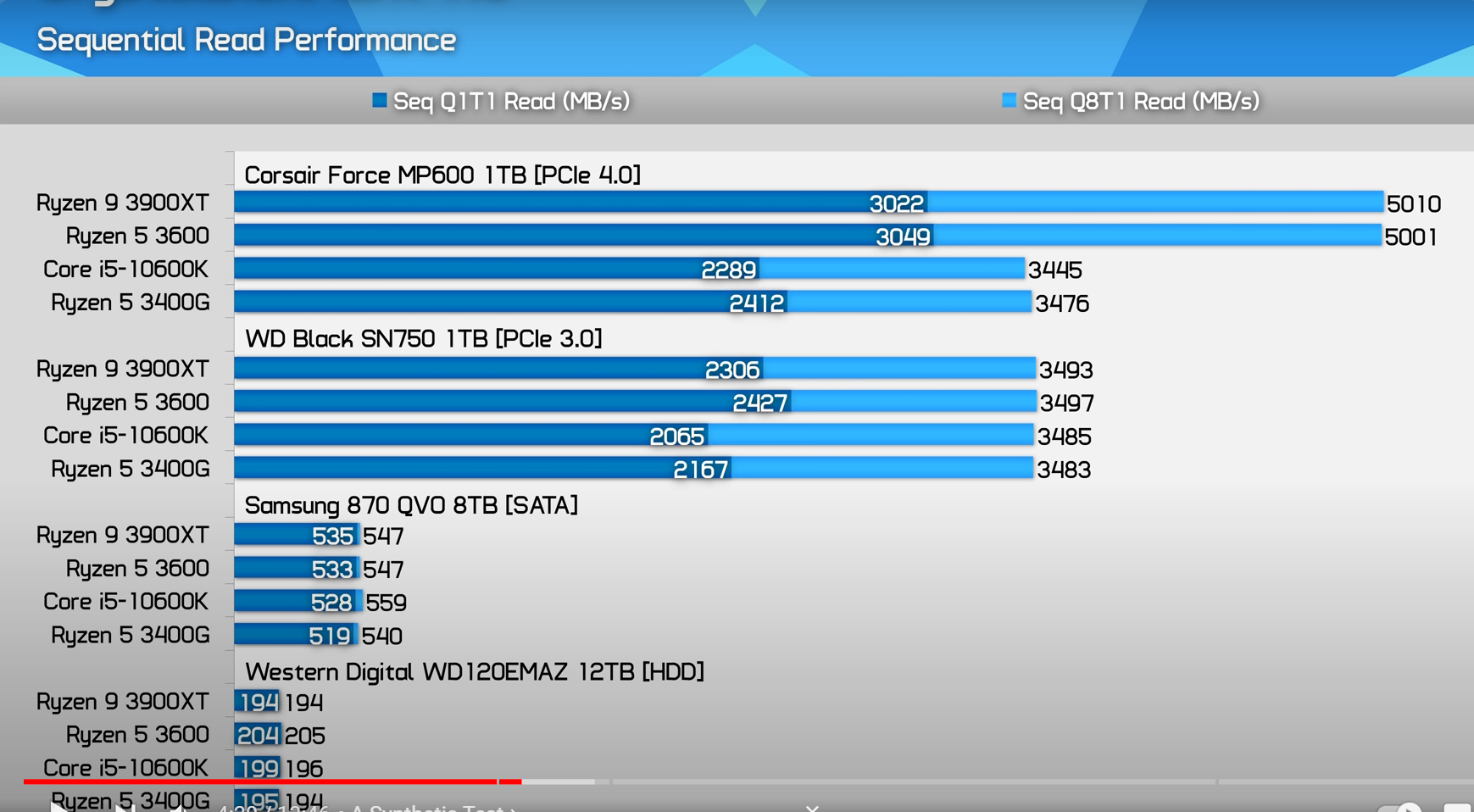Click the 533 value in the Samsung group
Image resolution: width=1474 pixels, height=812 pixels.
point(331,569)
